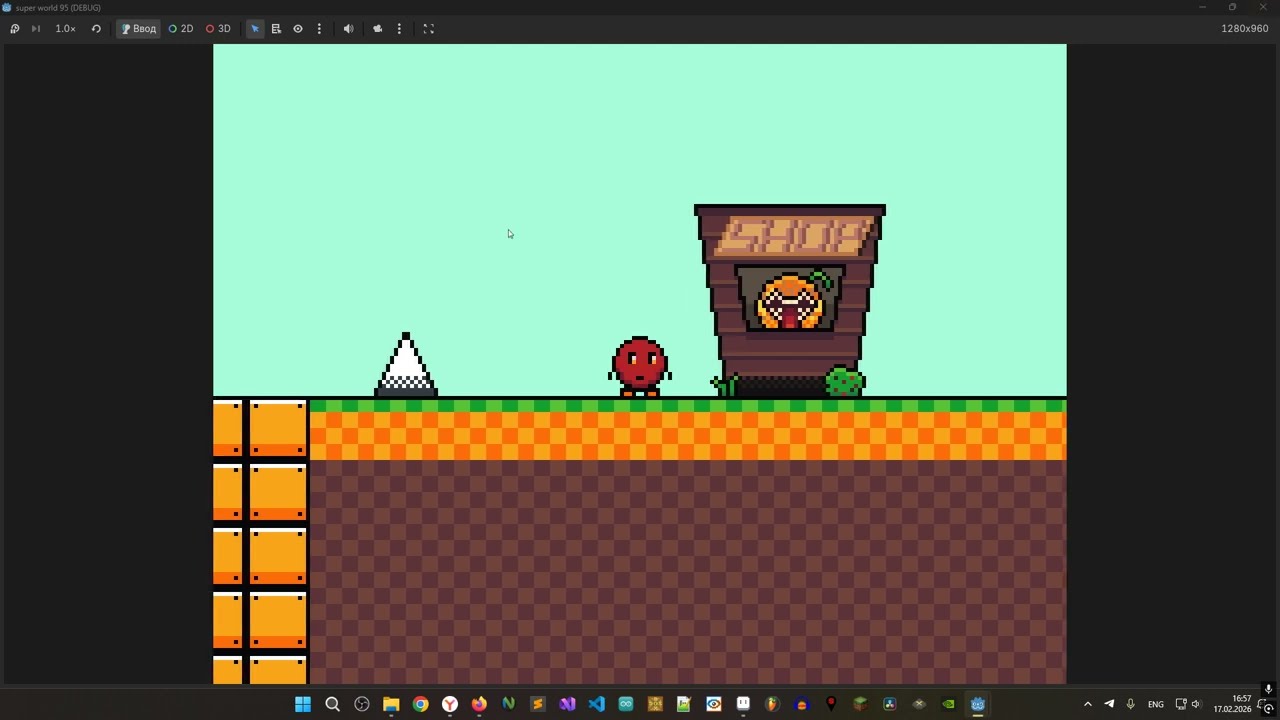
Task: Click the shop building with the orange shopkeeper
Action: click(790, 300)
